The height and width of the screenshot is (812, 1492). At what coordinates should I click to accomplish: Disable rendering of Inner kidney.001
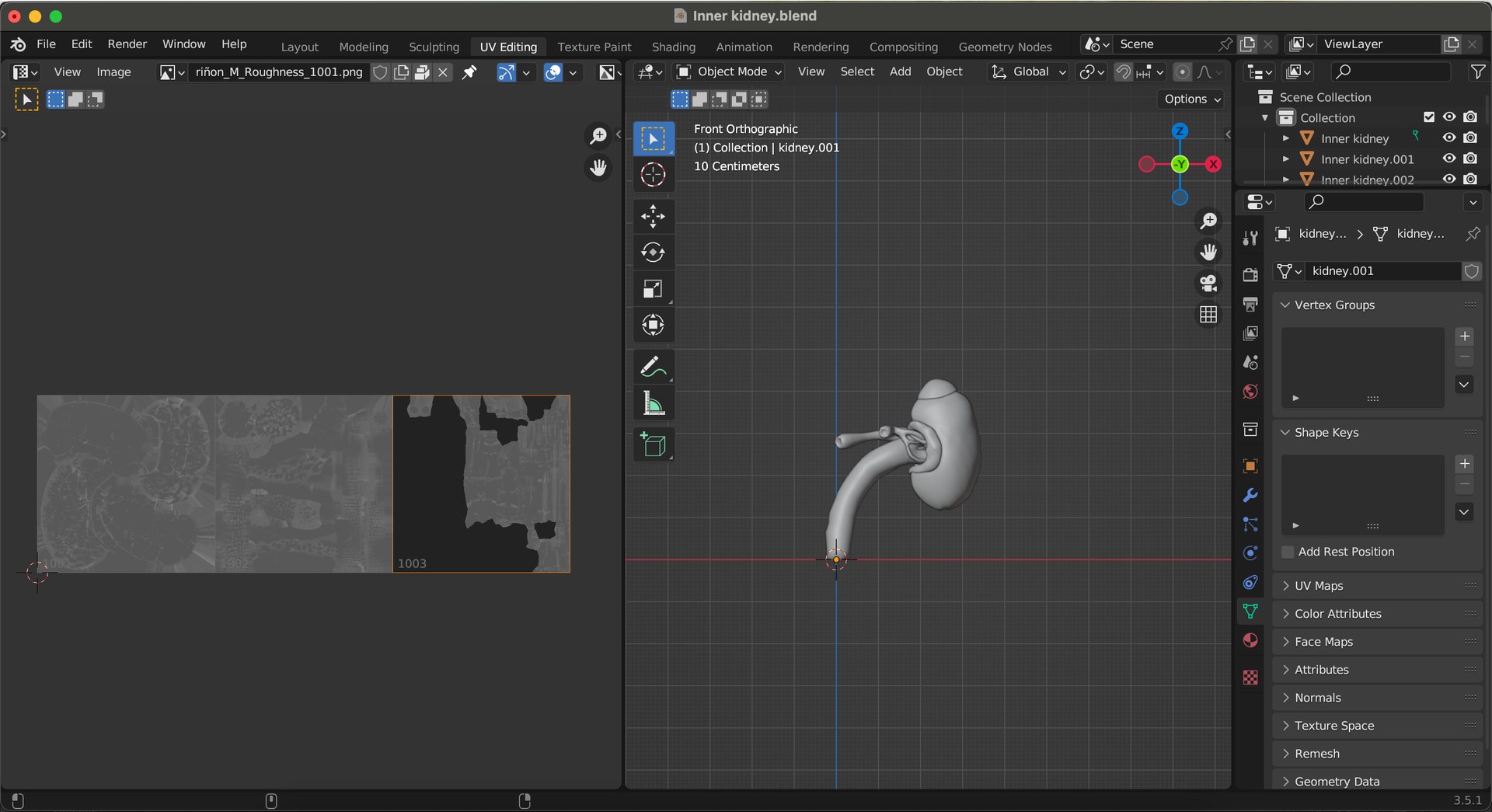[1470, 159]
